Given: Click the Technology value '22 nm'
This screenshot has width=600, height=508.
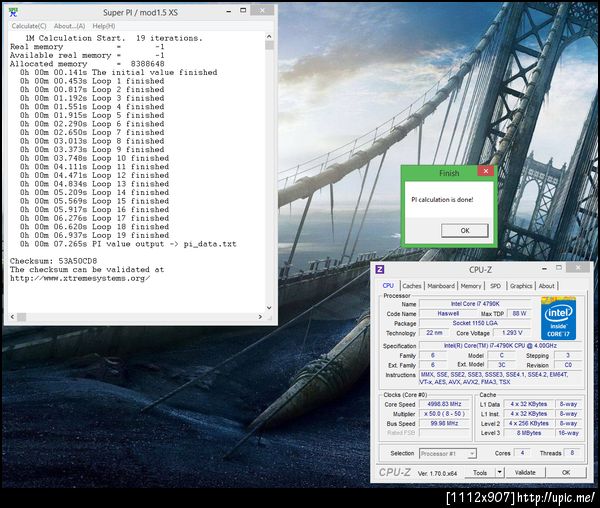Looking at the screenshot, I should tap(434, 333).
